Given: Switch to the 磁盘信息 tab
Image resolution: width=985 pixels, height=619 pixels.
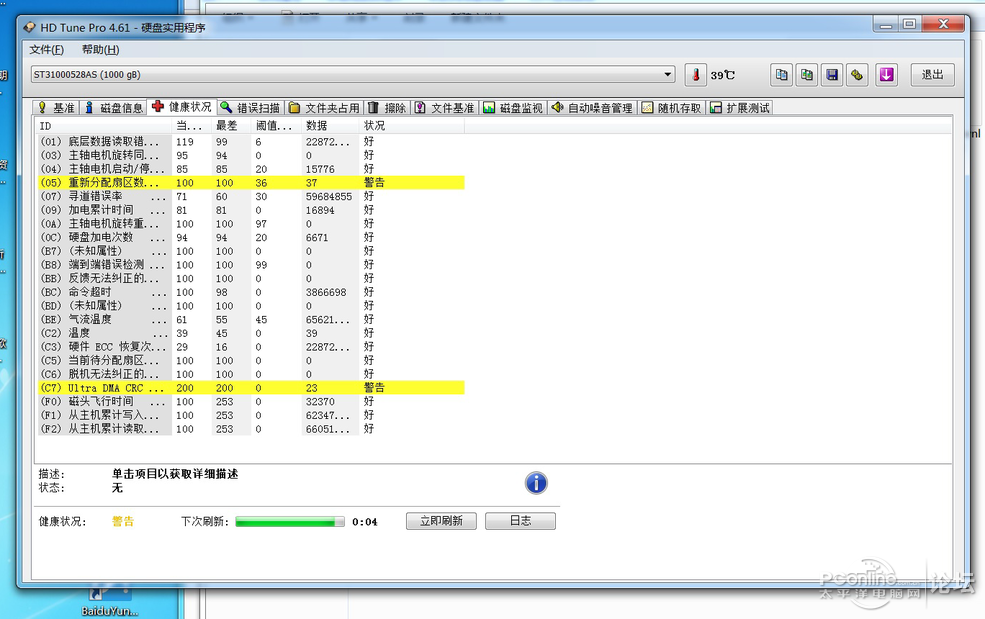Looking at the screenshot, I should tap(114, 107).
